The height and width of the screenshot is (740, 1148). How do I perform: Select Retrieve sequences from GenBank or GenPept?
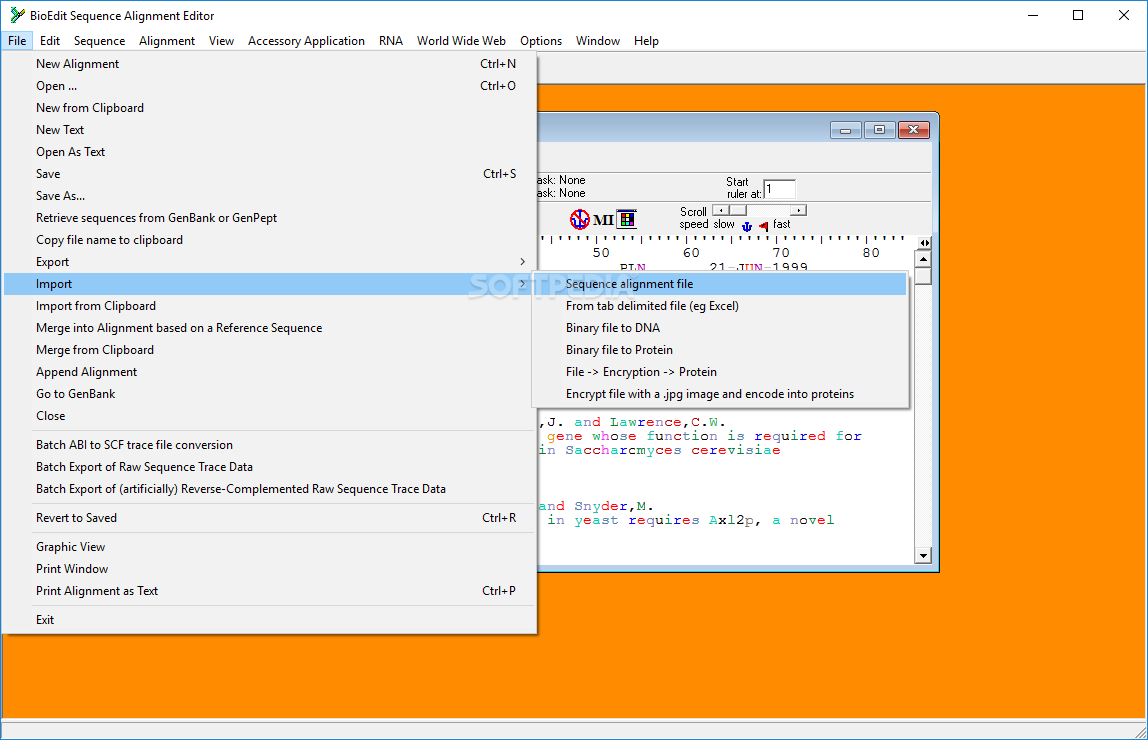[270, 218]
